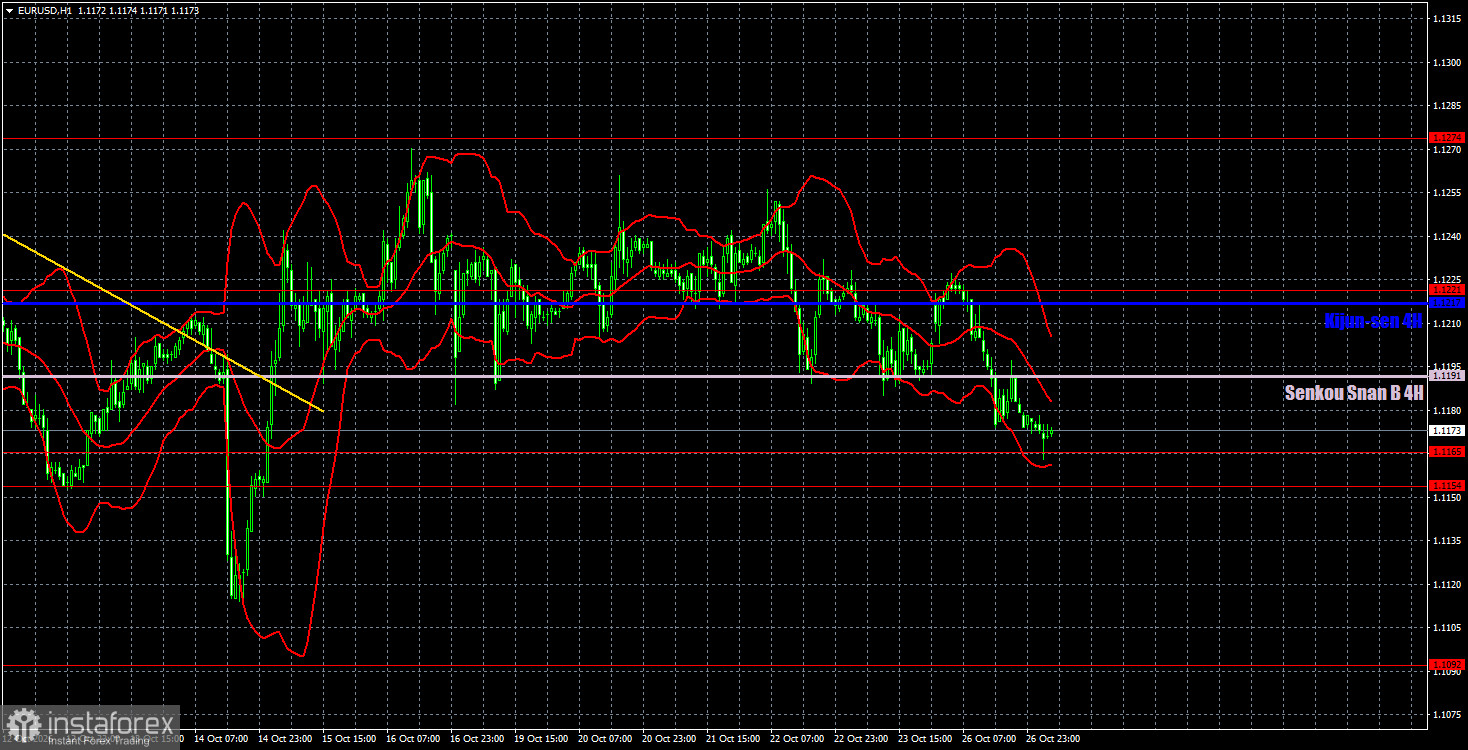
Task: Click the 1.1240 price axis label
Action: coord(1447,237)
